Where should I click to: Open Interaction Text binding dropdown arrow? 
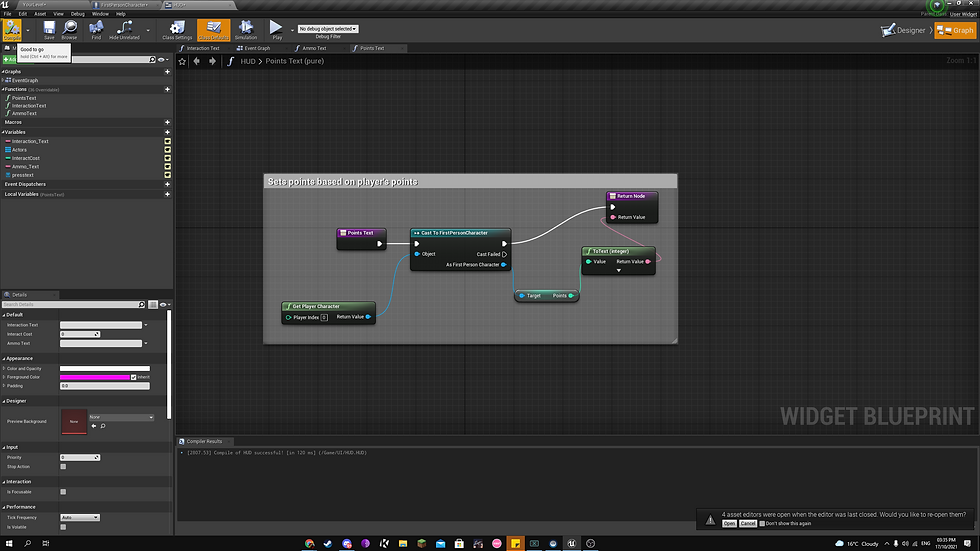[x=146, y=325]
